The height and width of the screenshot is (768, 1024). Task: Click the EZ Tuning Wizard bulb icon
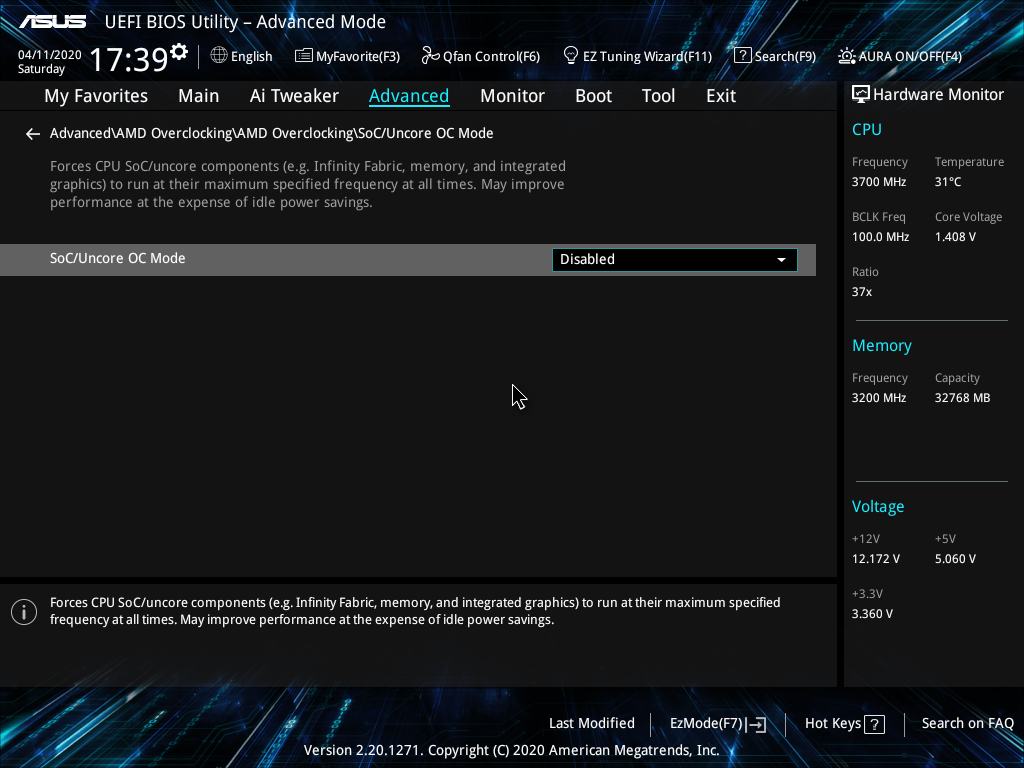[x=570, y=56]
